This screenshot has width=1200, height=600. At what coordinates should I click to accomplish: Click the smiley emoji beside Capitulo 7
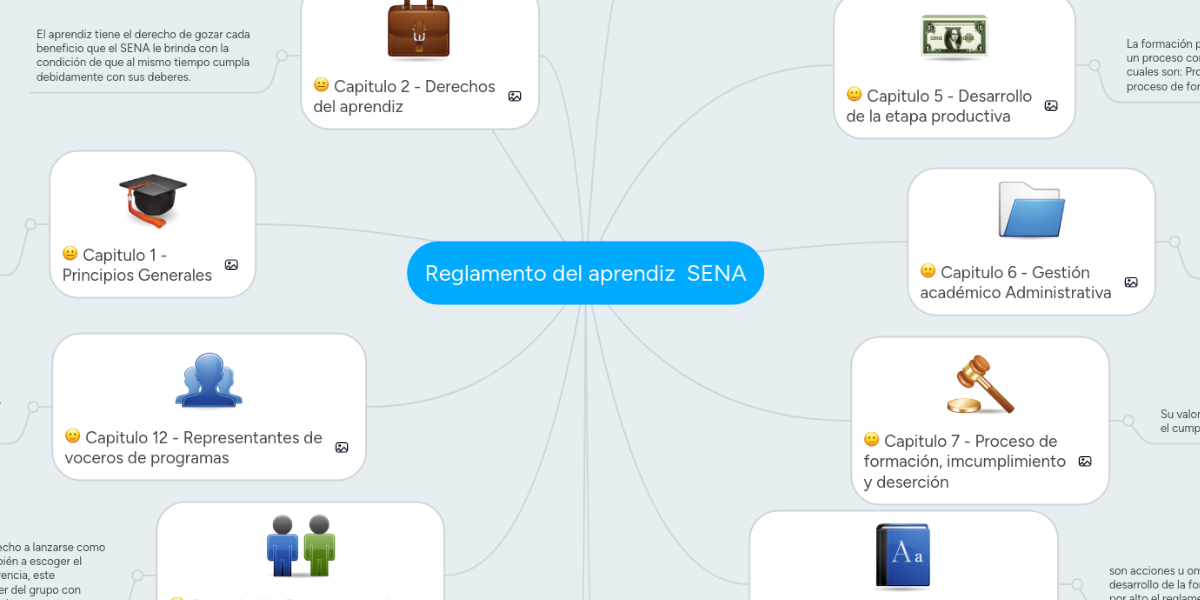click(872, 440)
